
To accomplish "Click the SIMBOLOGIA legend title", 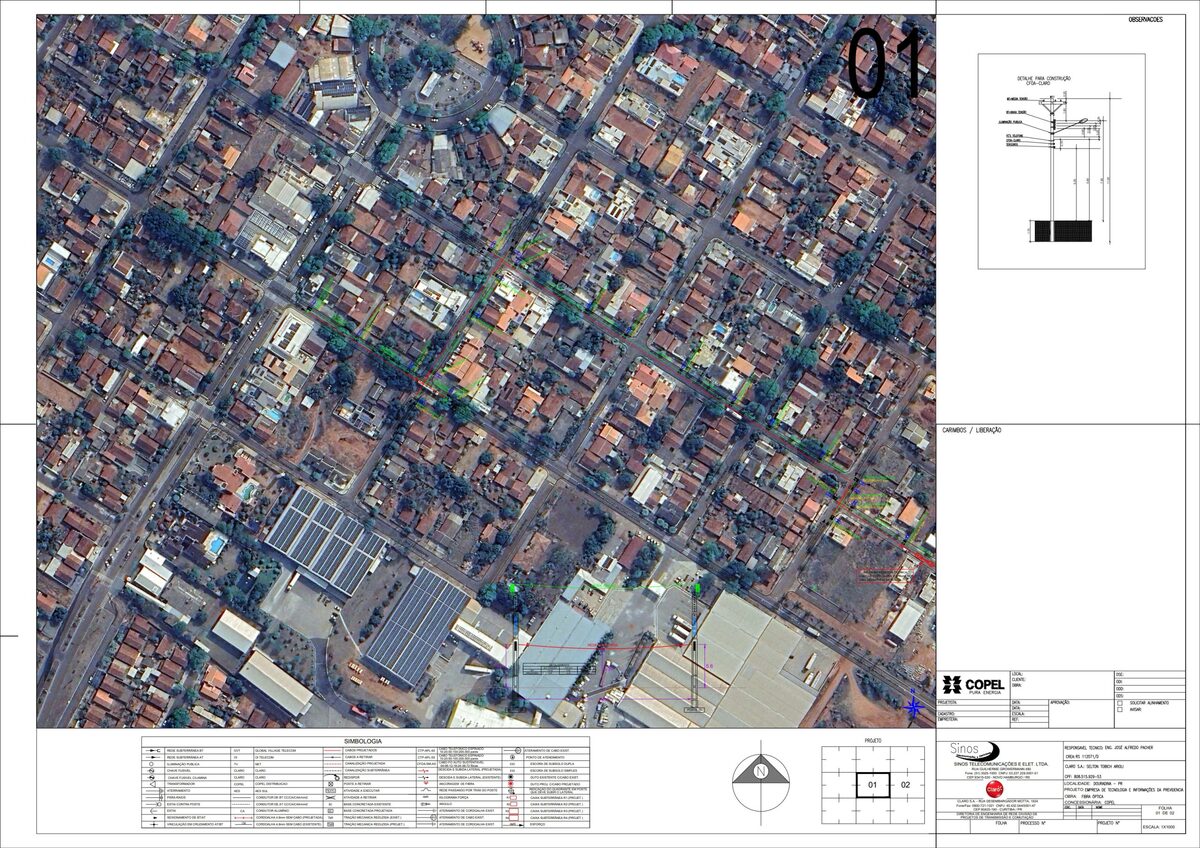I will click(363, 741).
